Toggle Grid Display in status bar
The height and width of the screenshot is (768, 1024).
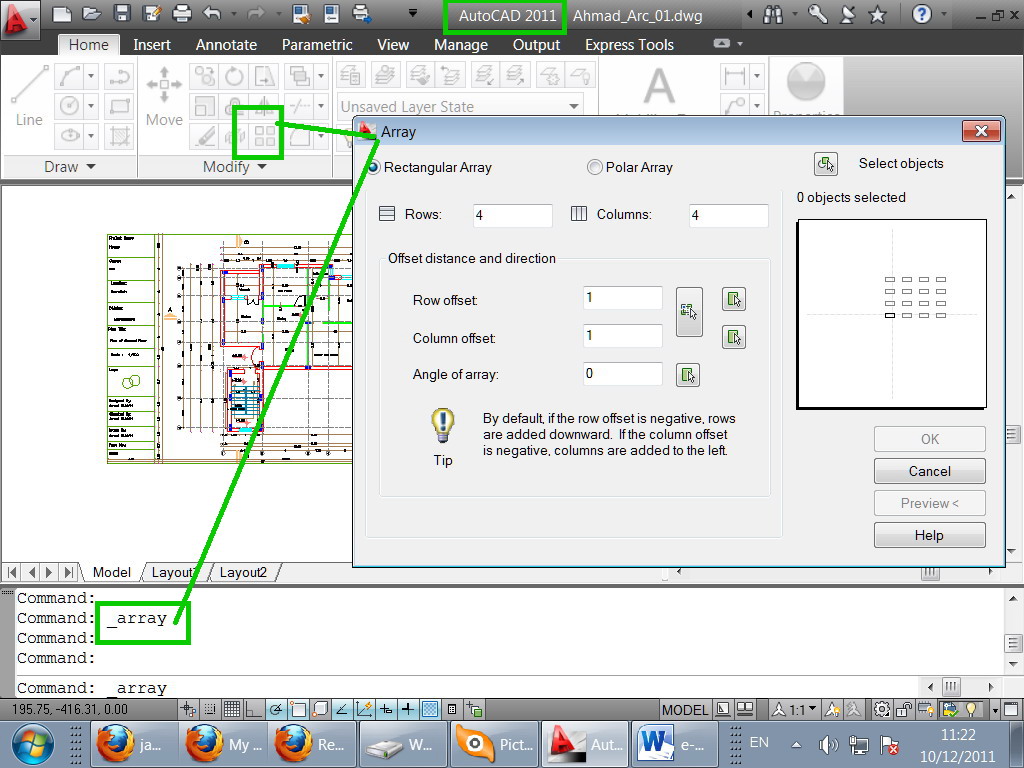click(x=232, y=709)
